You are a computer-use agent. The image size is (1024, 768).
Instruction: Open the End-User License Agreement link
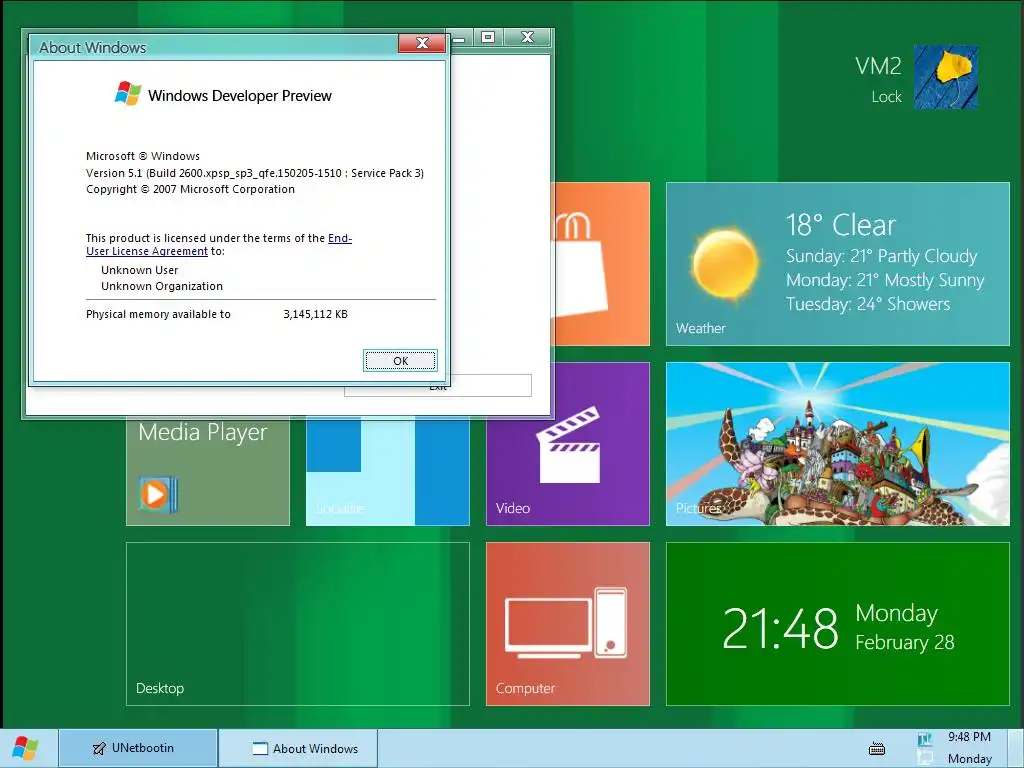(219, 244)
